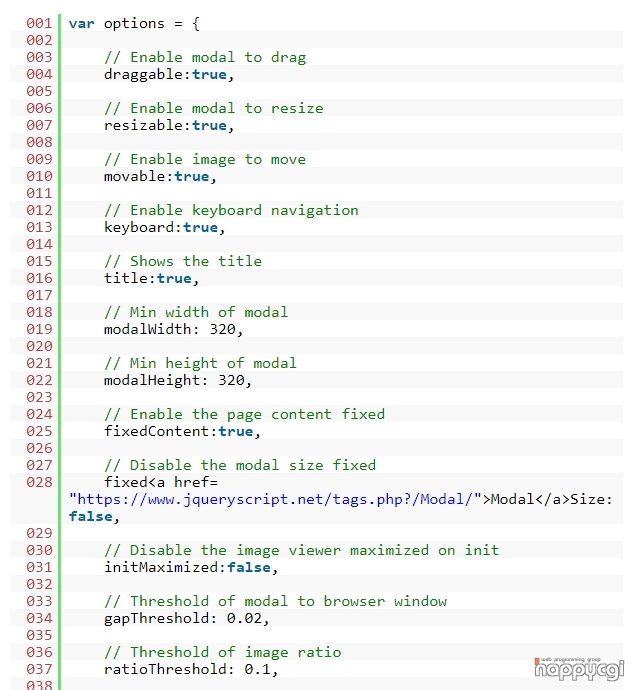Click the 'modalWidth: 320,' line
635x690 pixels.
[x=173, y=330]
